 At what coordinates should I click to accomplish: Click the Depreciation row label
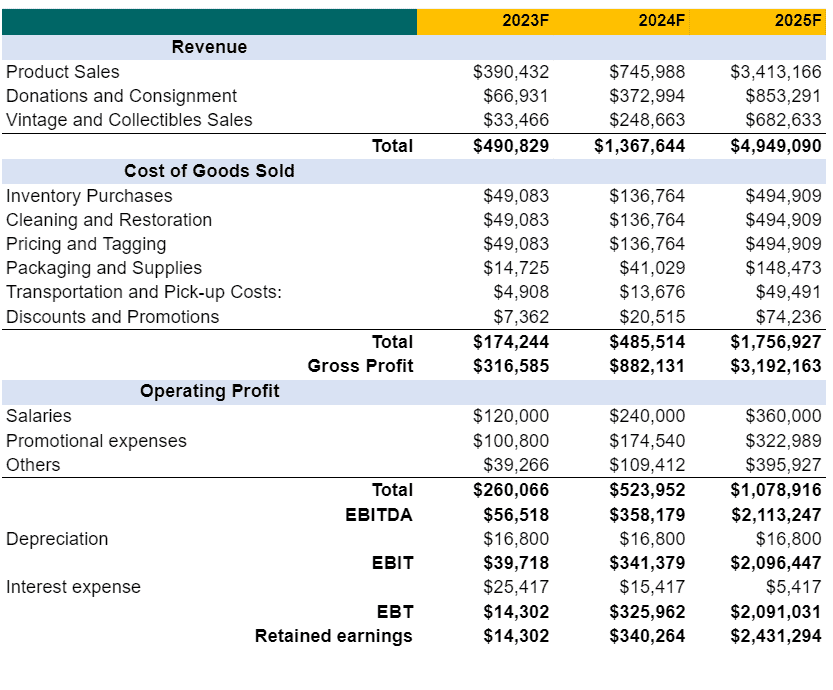point(57,539)
